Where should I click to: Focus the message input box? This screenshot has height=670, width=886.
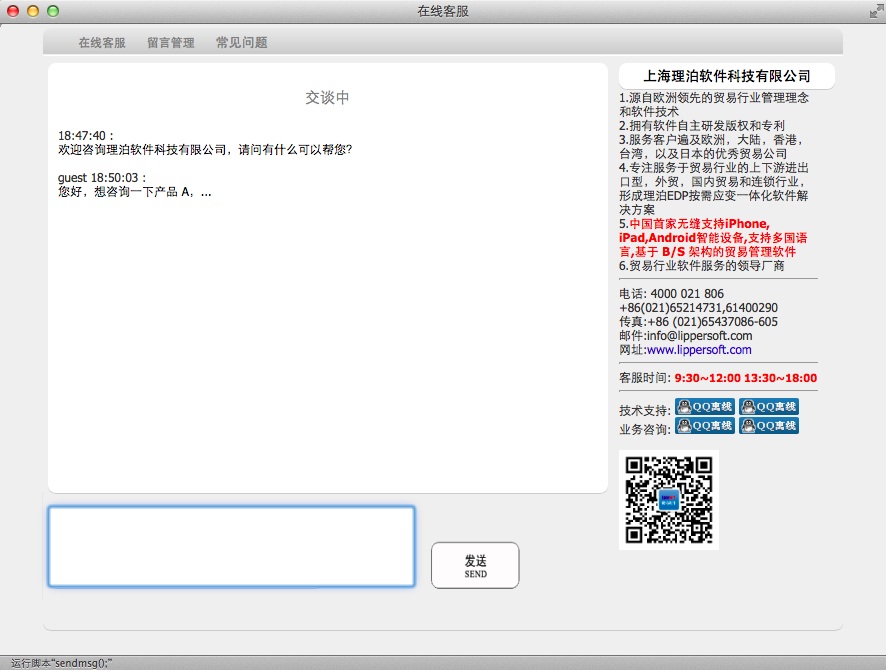232,546
